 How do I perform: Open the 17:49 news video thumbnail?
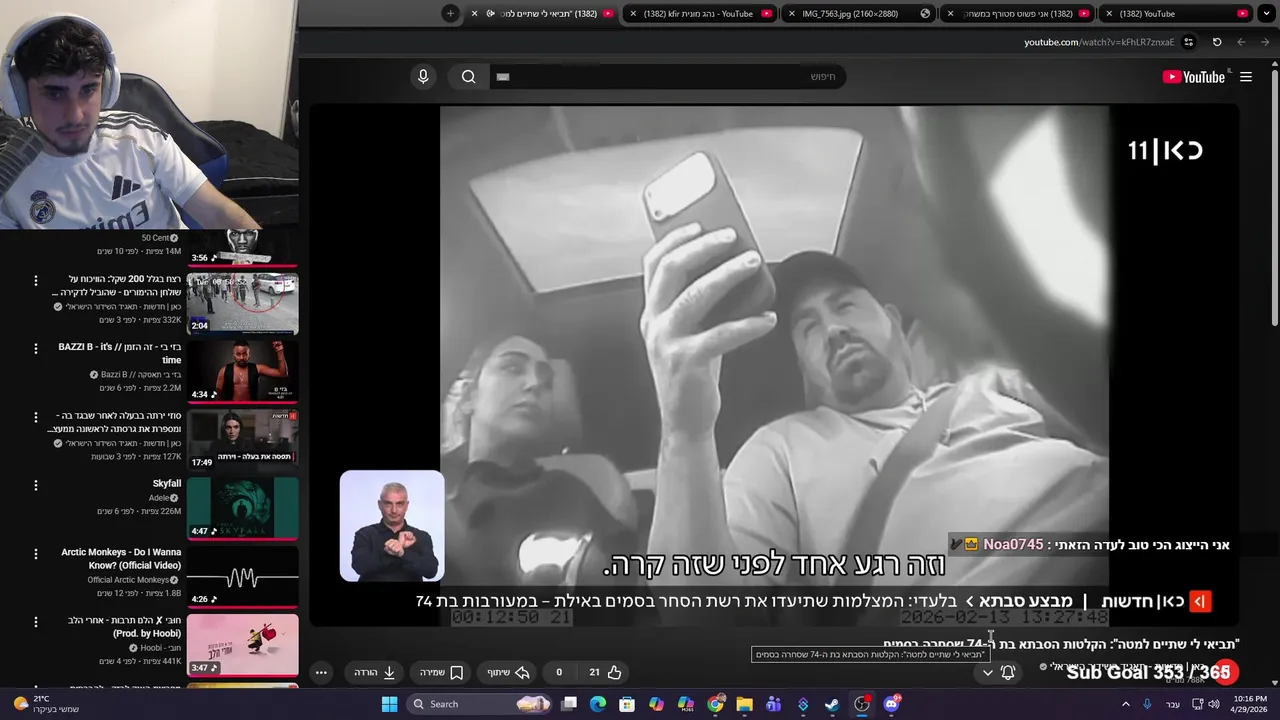click(x=243, y=439)
